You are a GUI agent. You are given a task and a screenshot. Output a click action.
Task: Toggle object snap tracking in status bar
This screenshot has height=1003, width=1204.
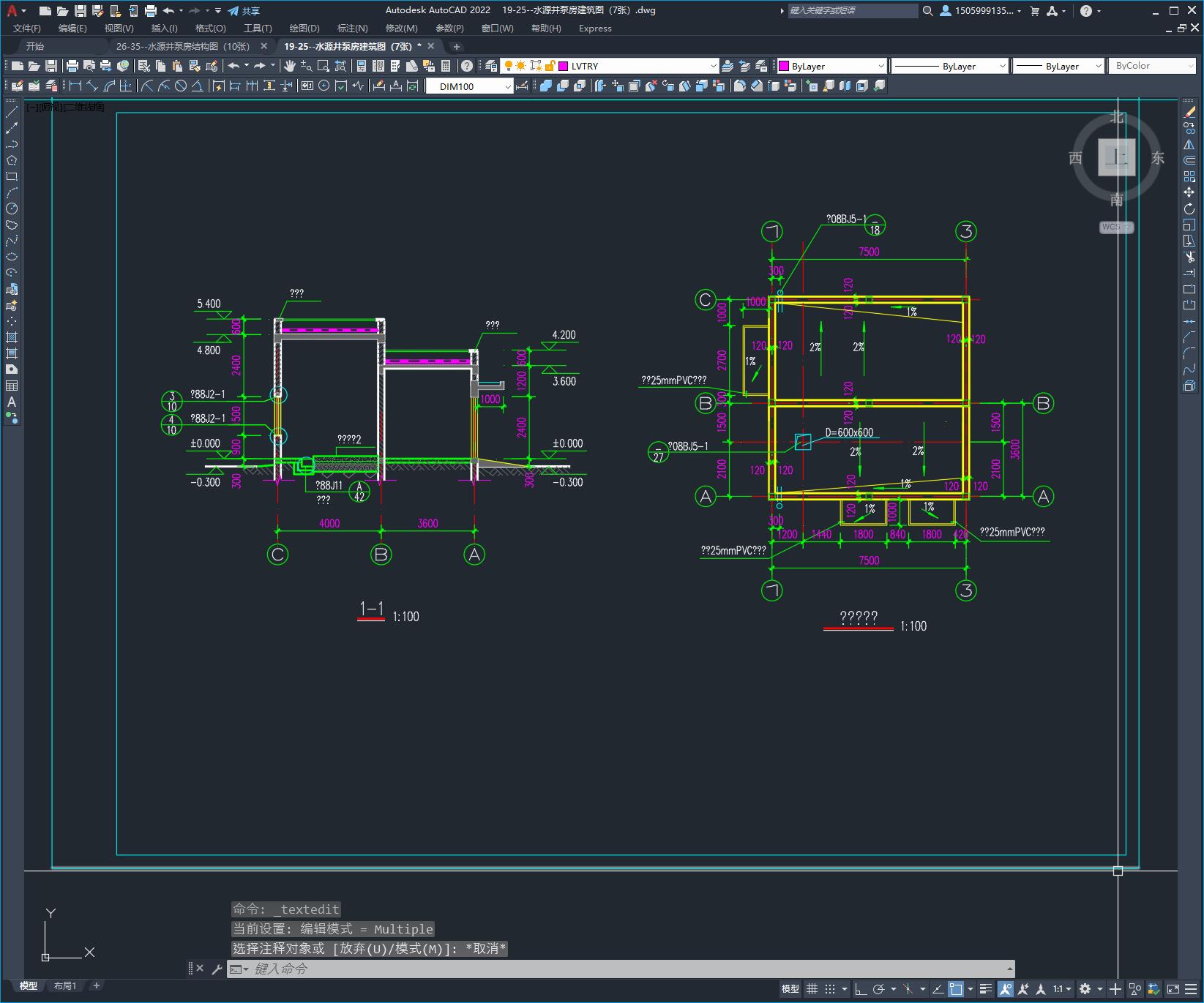[x=938, y=989]
